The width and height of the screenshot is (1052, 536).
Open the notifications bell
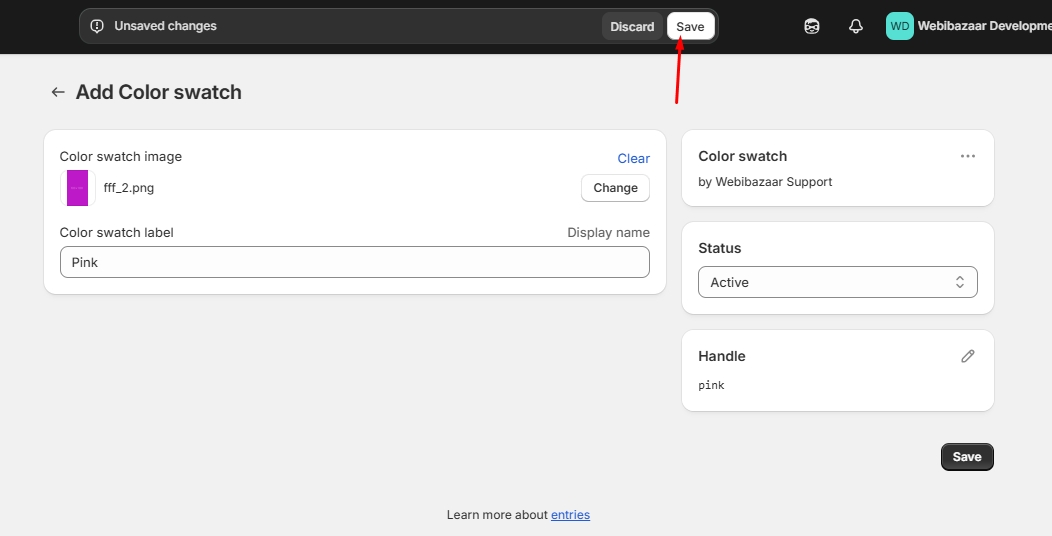[855, 27]
